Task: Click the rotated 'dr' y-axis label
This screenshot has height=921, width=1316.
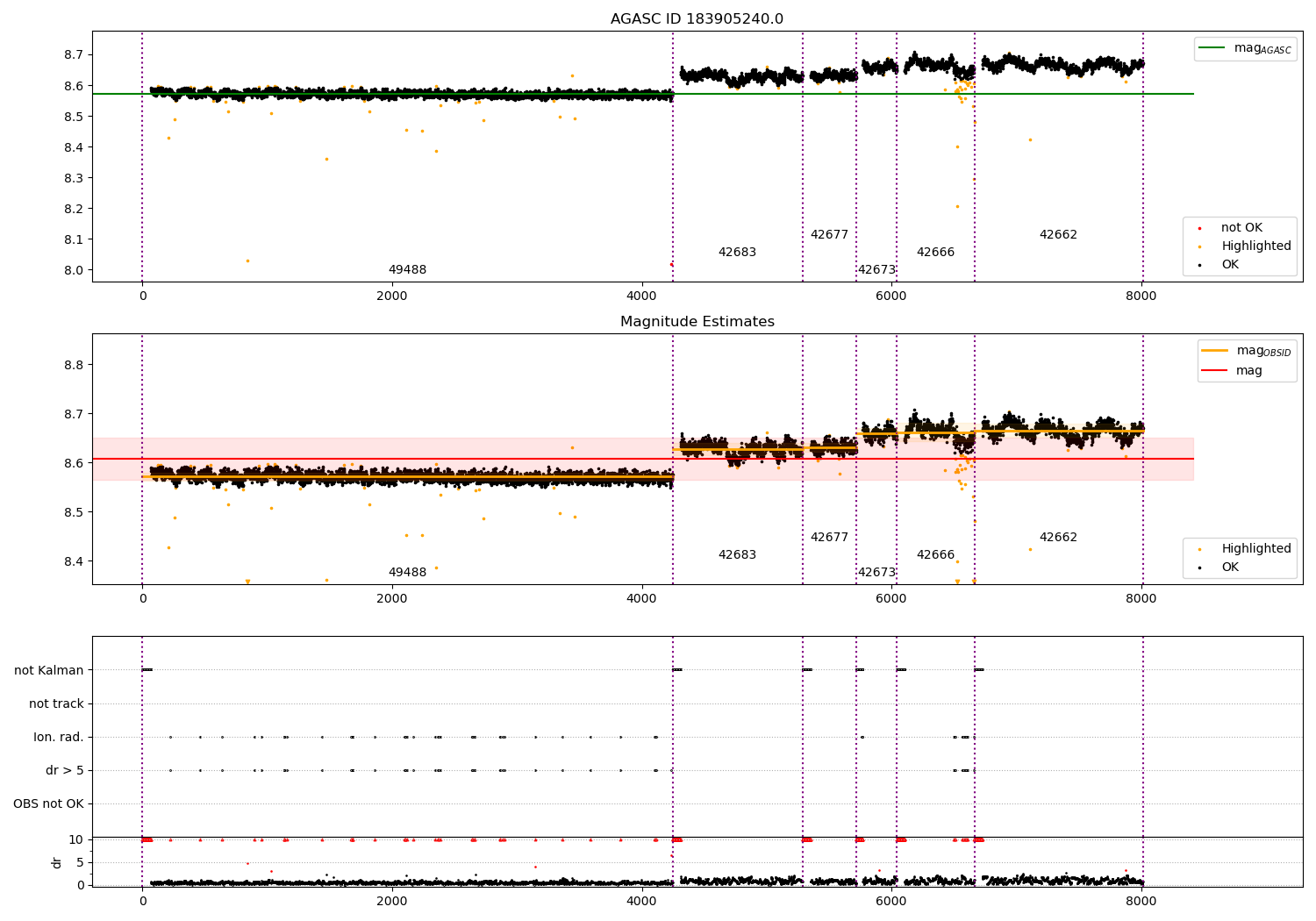Action: tap(57, 863)
